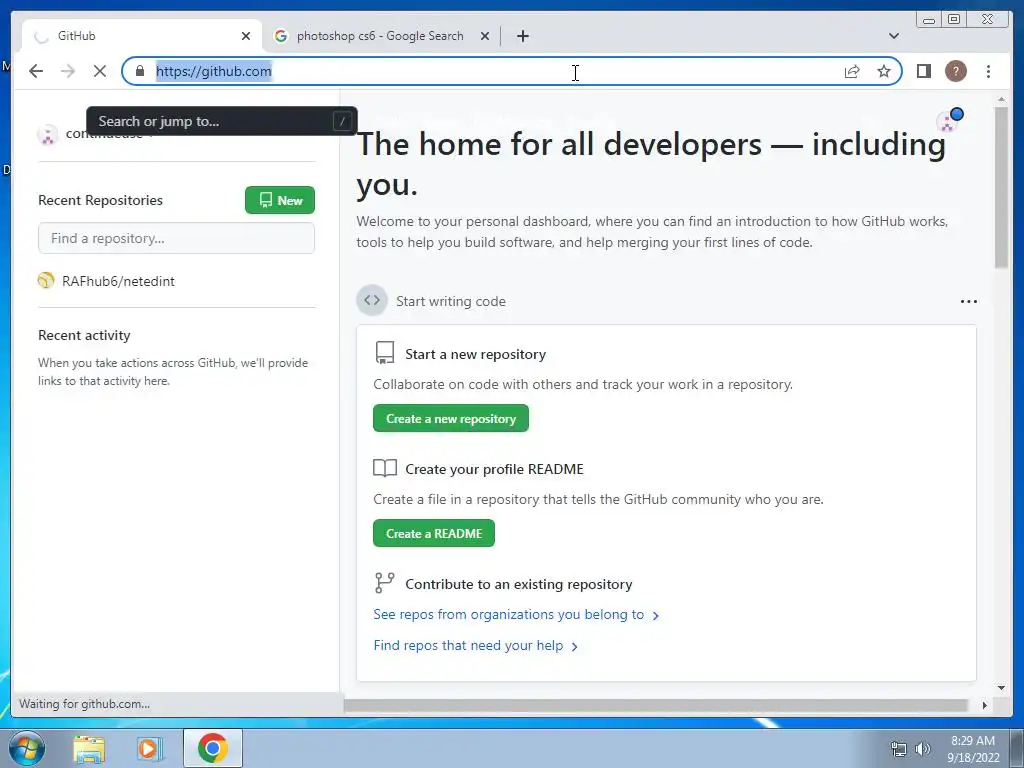
Task: Stop loading the page with the X button
Action: (99, 71)
